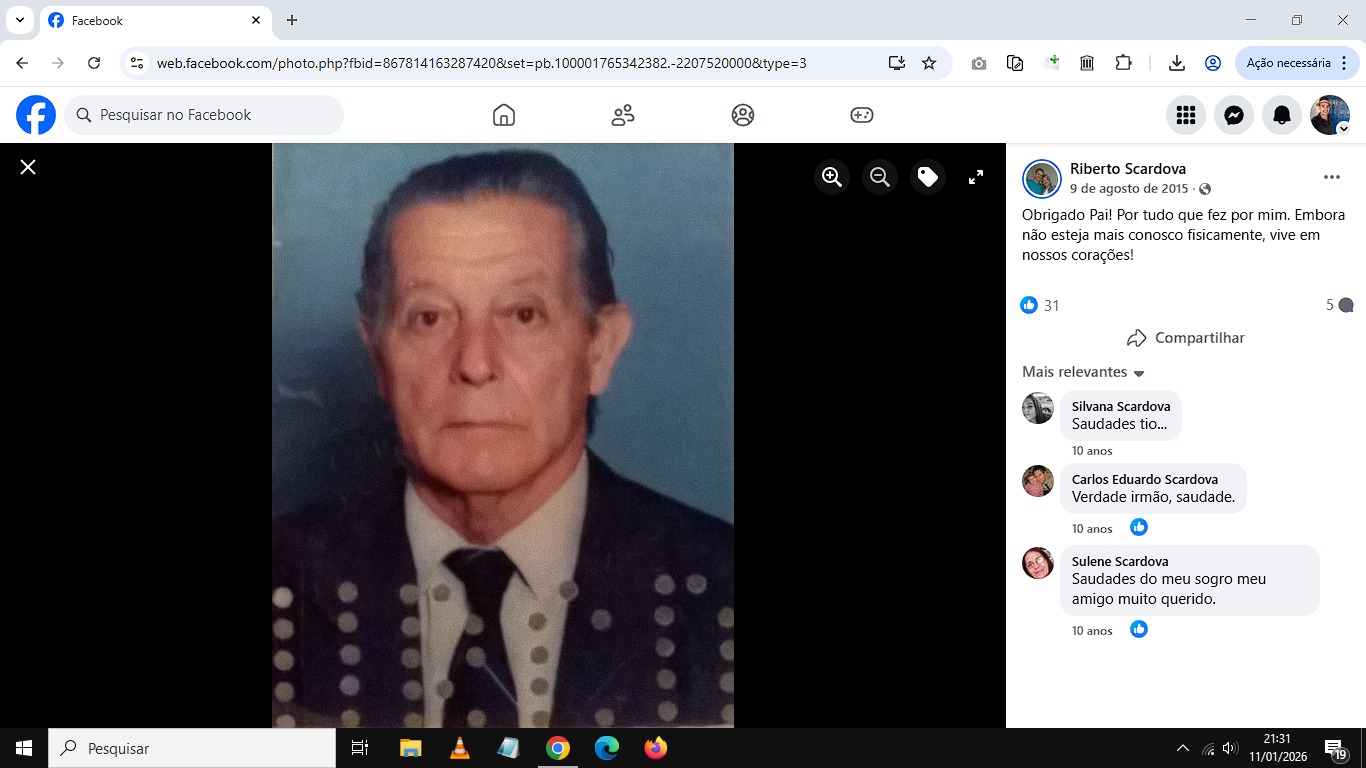
Task: Open the Friends tab
Action: click(623, 115)
